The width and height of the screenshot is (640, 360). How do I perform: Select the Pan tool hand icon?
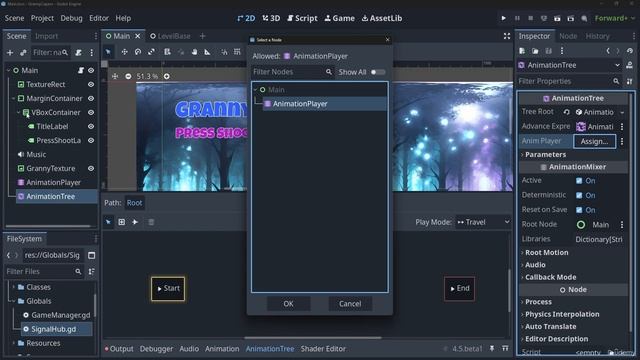(x=194, y=52)
